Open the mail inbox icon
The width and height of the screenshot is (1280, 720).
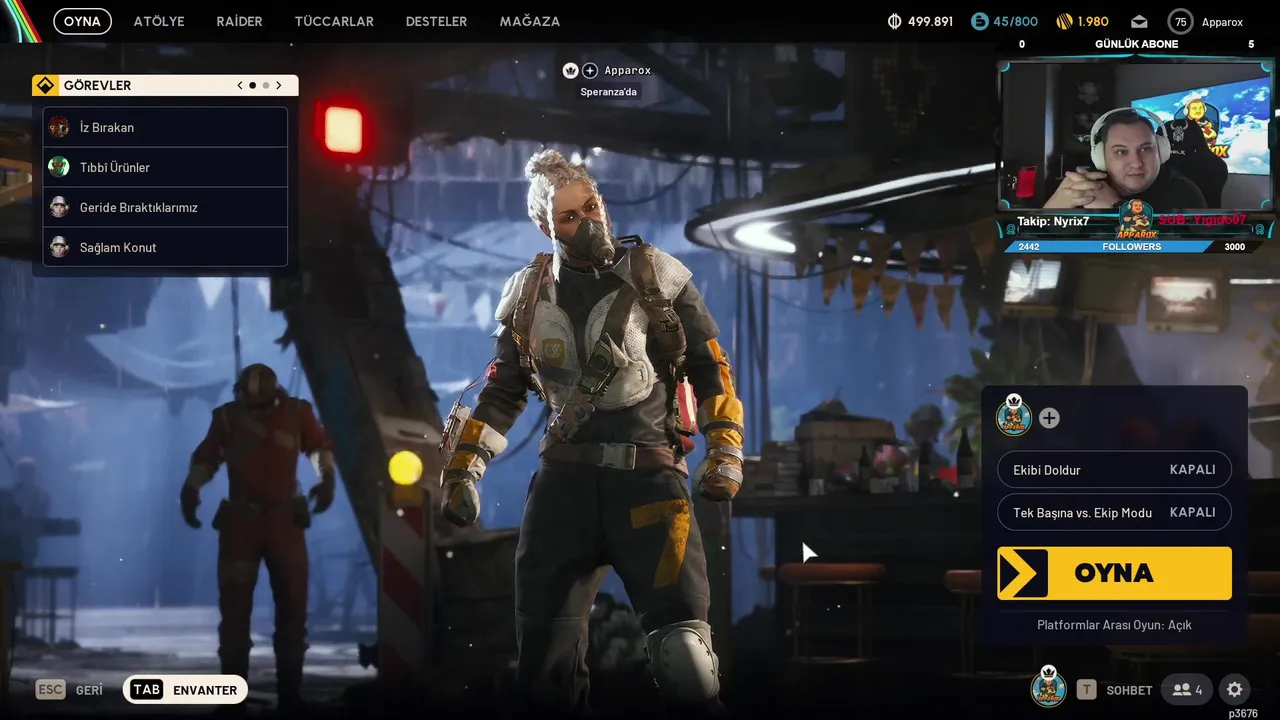[1139, 21]
